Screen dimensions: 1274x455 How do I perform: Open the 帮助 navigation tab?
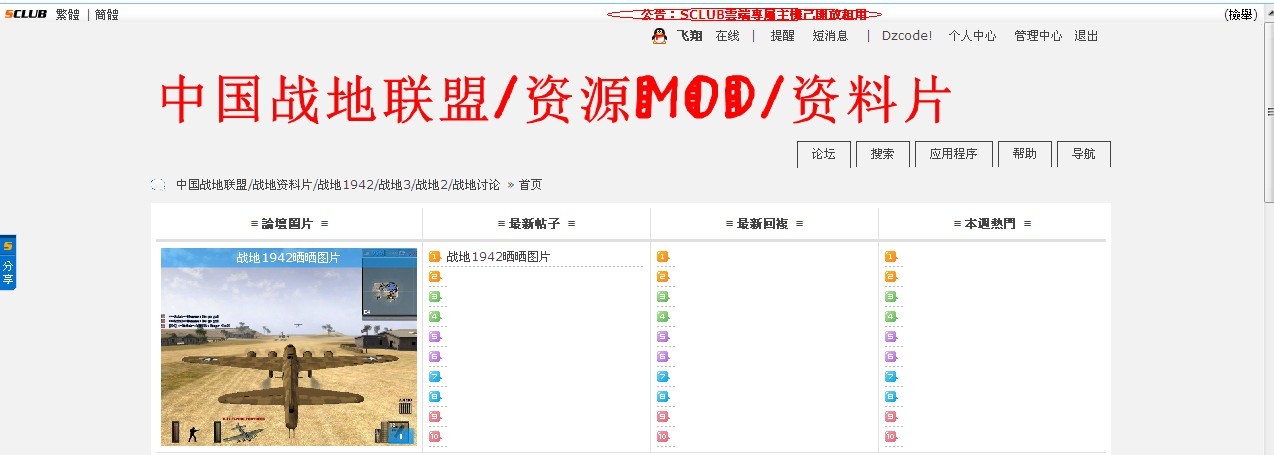(1024, 154)
